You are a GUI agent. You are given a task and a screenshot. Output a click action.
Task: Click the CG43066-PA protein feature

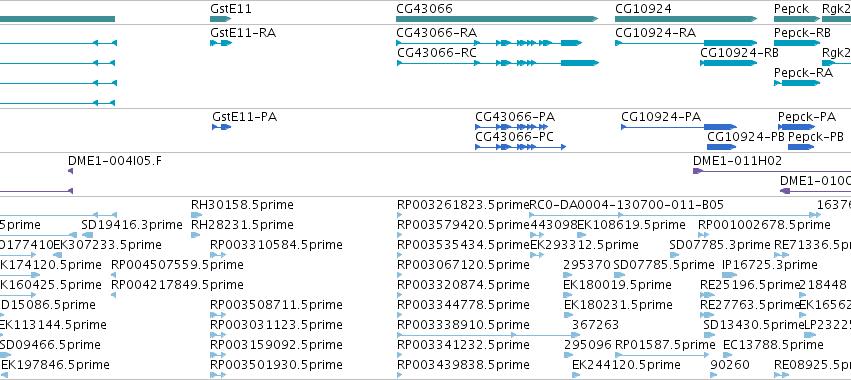(x=511, y=127)
